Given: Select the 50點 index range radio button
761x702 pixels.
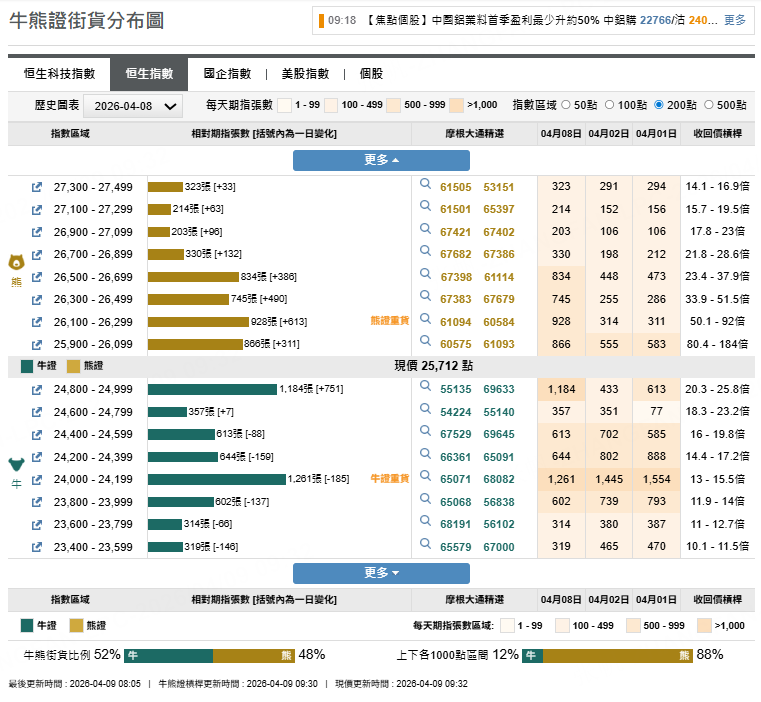Looking at the screenshot, I should [x=566, y=105].
